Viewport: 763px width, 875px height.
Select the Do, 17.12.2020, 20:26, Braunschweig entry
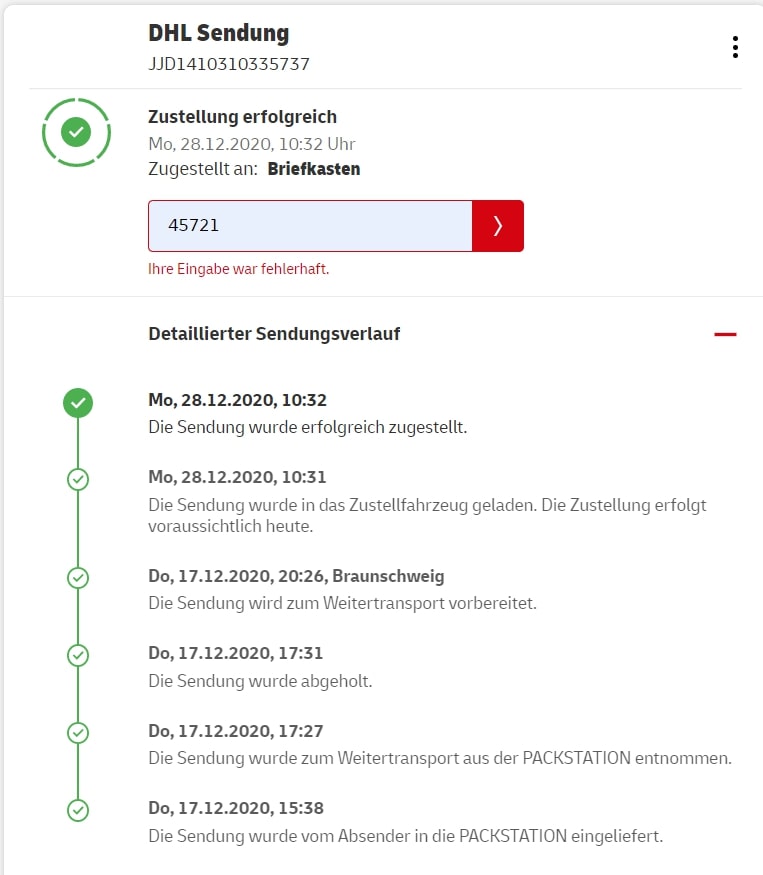tap(296, 576)
